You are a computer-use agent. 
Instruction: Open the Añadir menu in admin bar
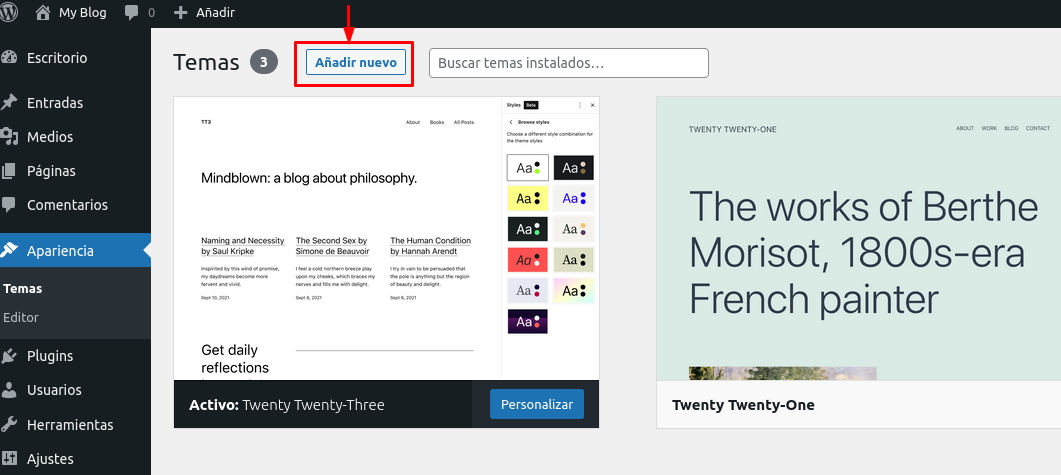[215, 12]
